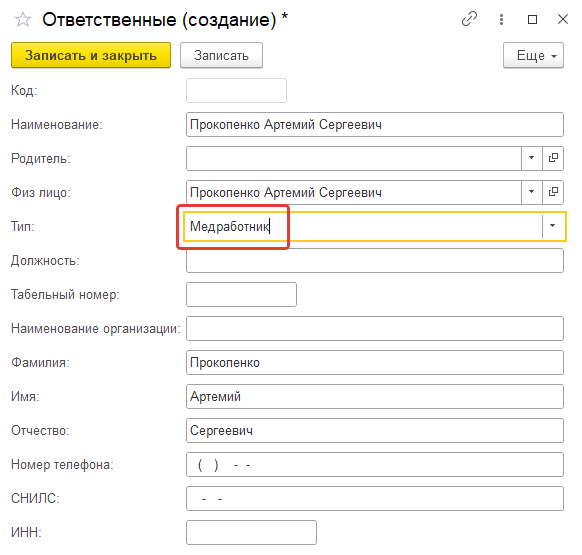
Task: Close the Ответственные creation form
Action: [x=563, y=19]
